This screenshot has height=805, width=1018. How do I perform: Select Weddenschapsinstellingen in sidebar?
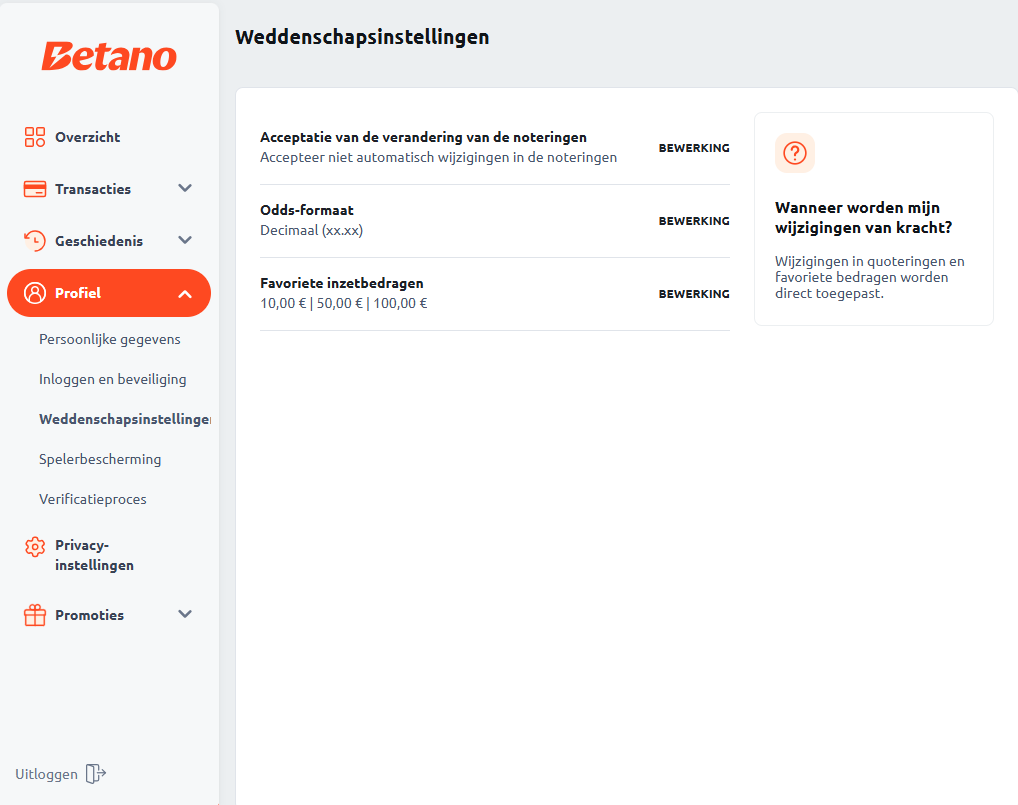click(125, 419)
